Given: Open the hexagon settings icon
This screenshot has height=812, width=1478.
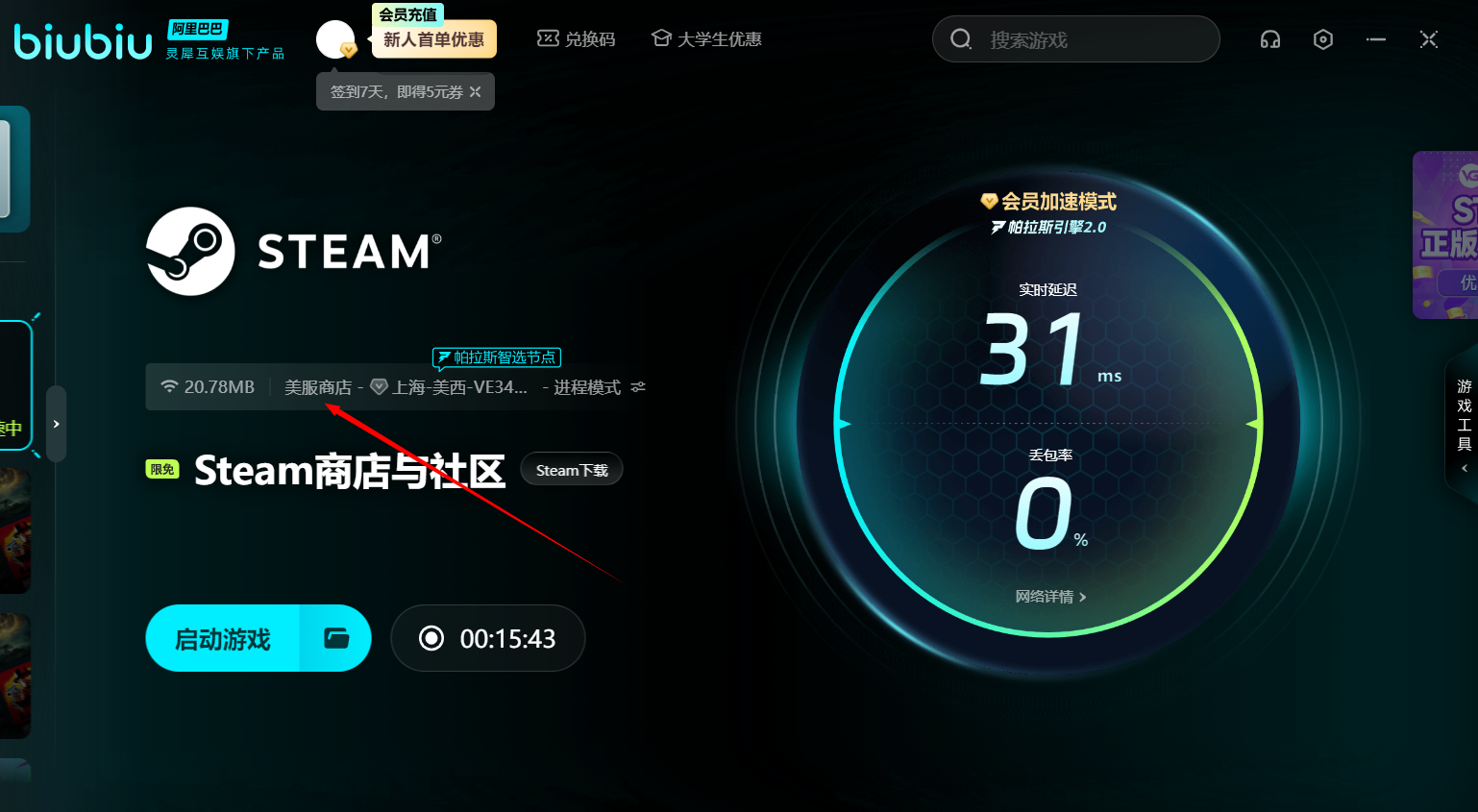Looking at the screenshot, I should (x=1322, y=39).
